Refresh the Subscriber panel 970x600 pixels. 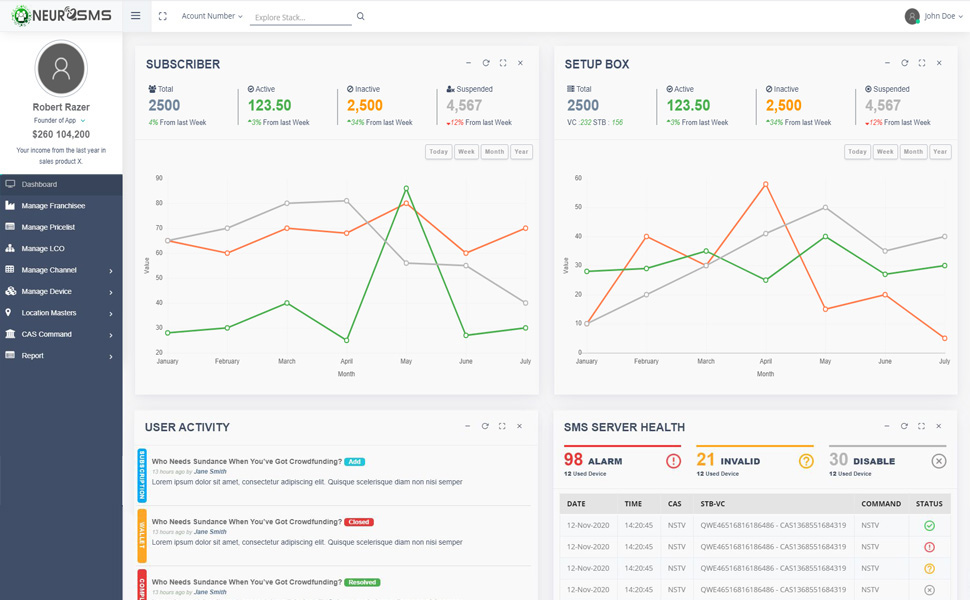(x=486, y=63)
